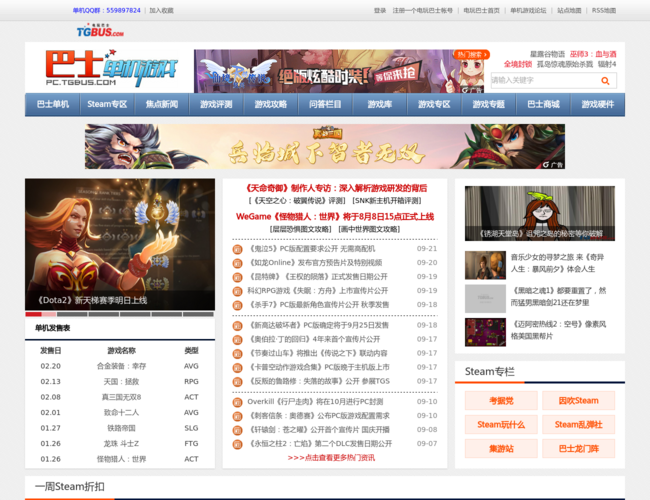Click the 登录 link in top bar
Image resolution: width=650 pixels, height=500 pixels.
pyautogui.click(x=380, y=10)
